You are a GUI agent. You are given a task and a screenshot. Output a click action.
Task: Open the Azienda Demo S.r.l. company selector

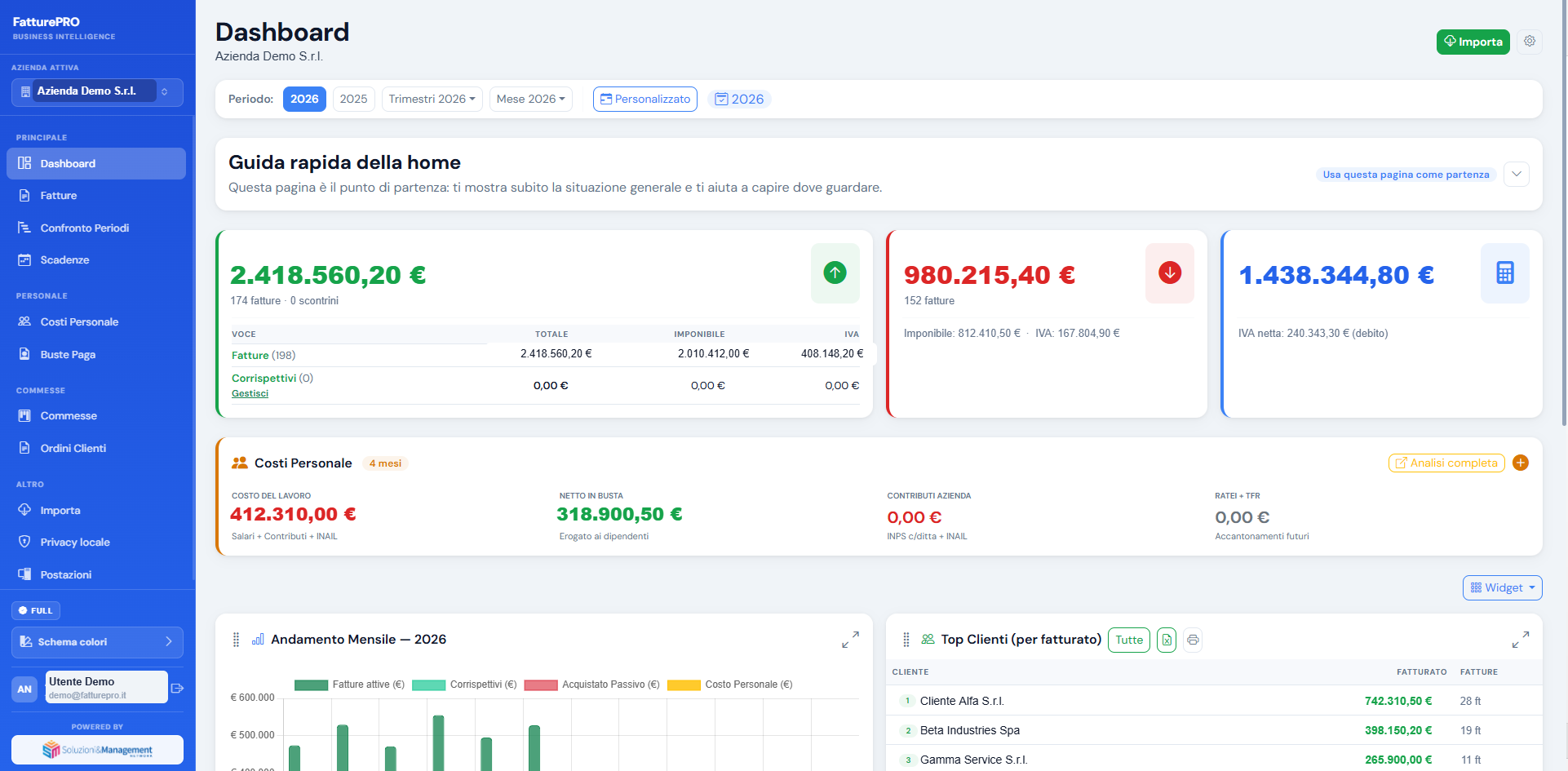coord(97,91)
